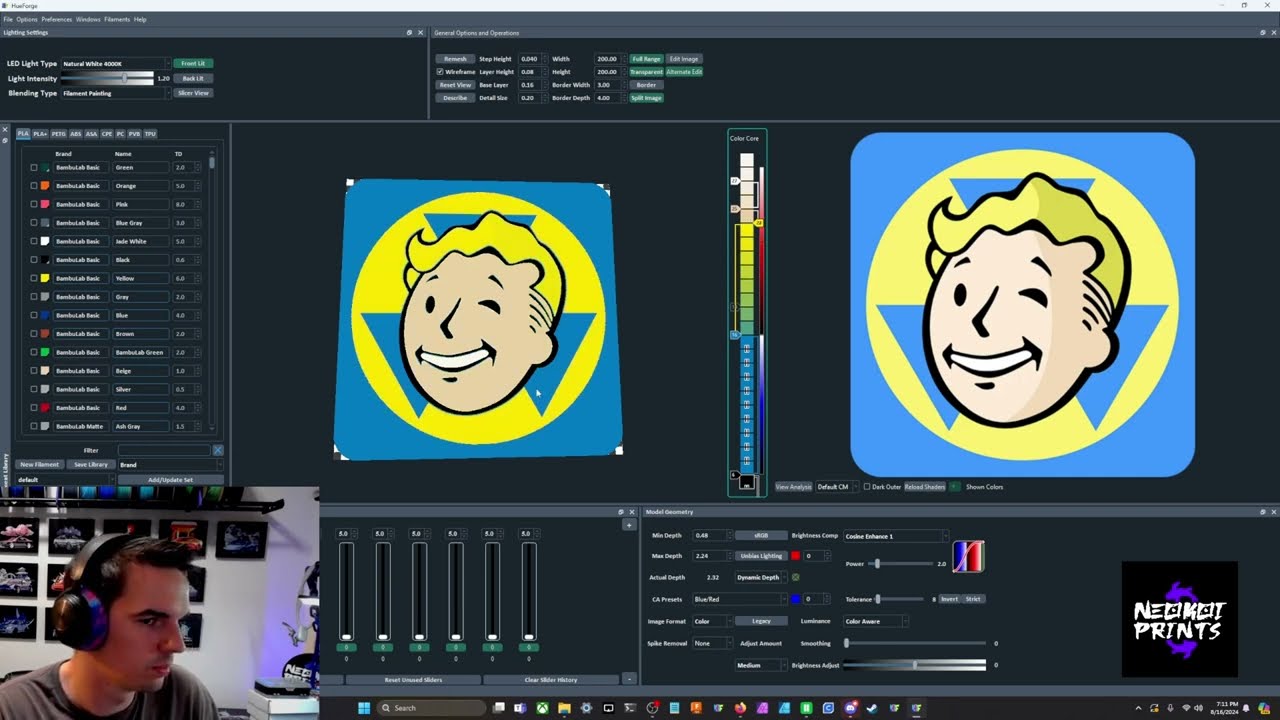Click the Orange filament color swatch
Image resolution: width=1280 pixels, height=720 pixels.
tap(45, 186)
